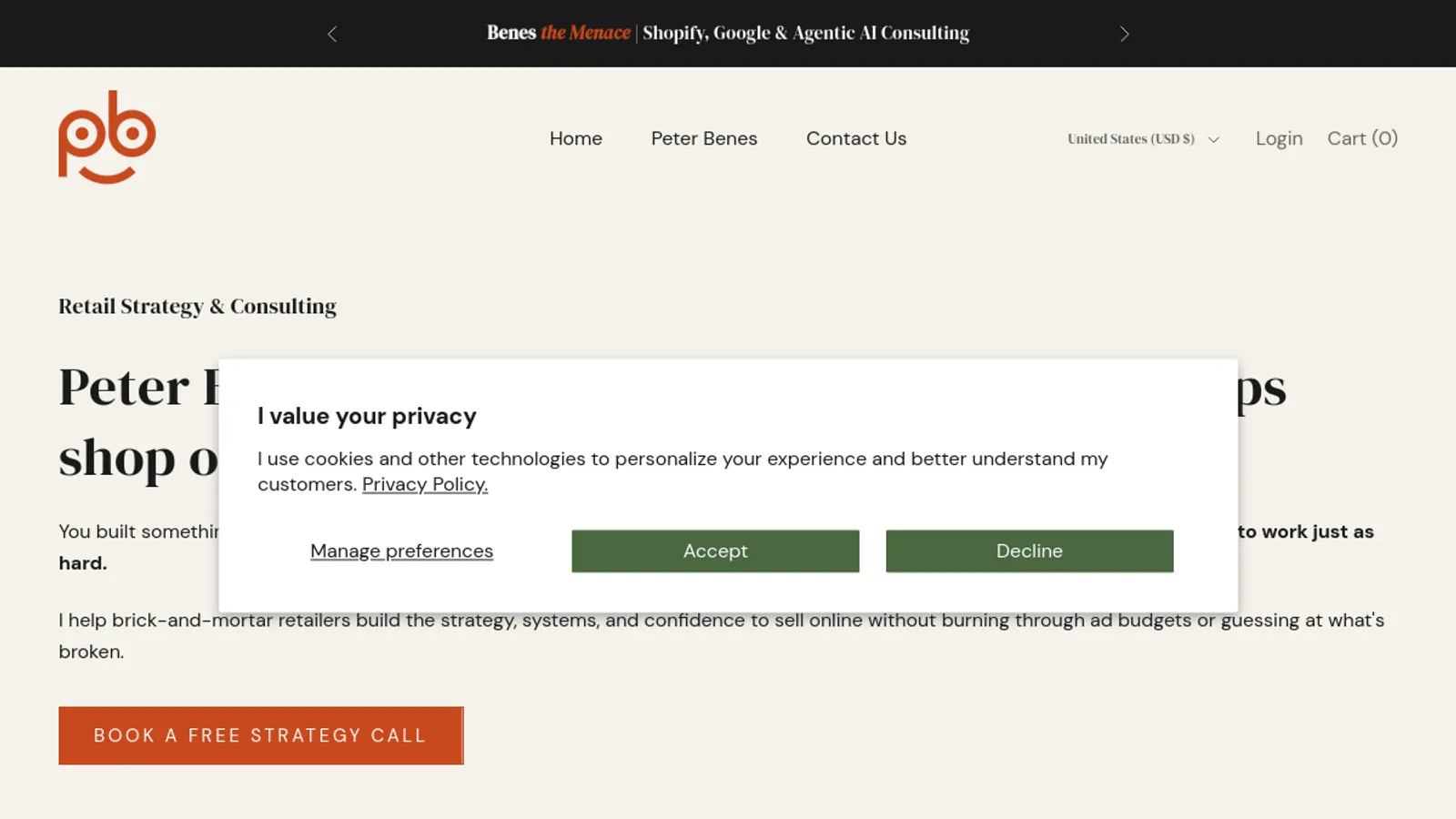1456x819 pixels.
Task: Go to the Peter Benes page
Action: 704,138
